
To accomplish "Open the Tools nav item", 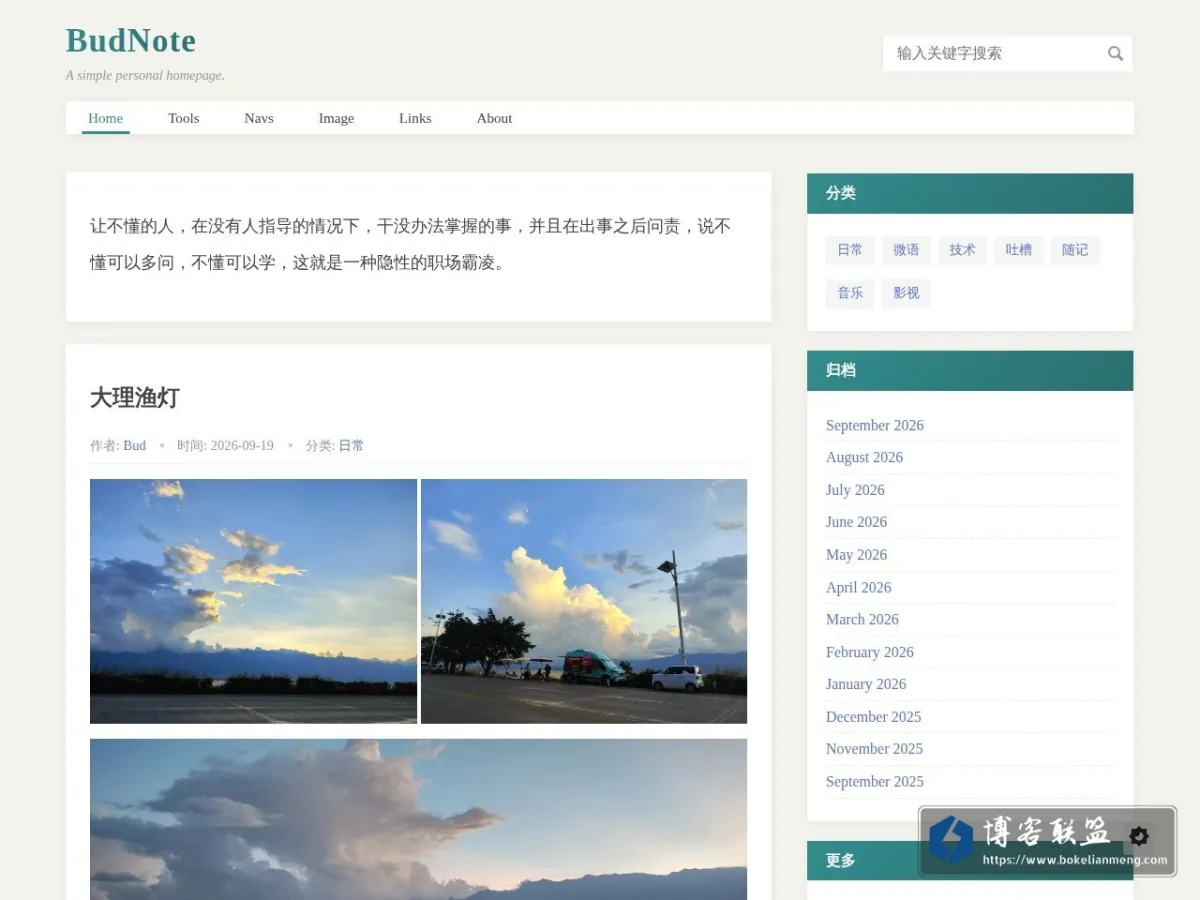I will point(184,118).
